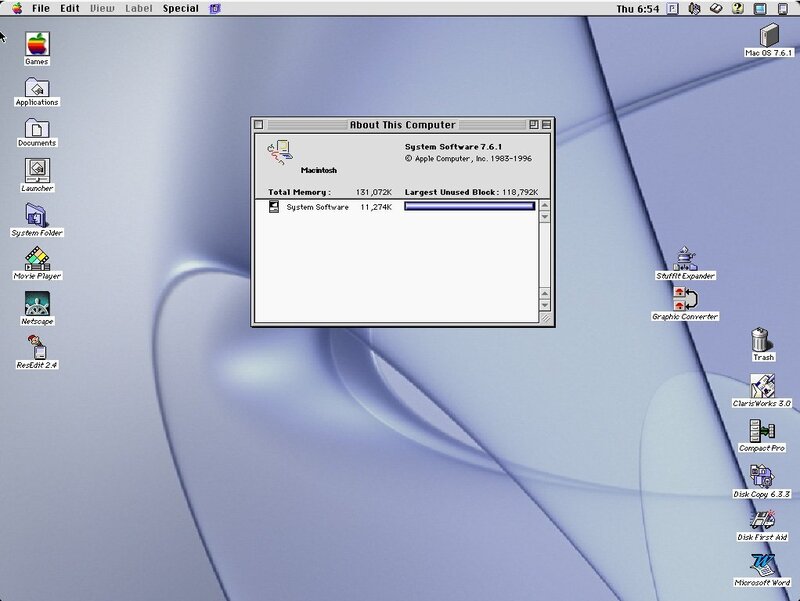Screen dimensions: 800x601
Task: Select the ClarisWorks 3.0 icon
Action: coord(763,385)
